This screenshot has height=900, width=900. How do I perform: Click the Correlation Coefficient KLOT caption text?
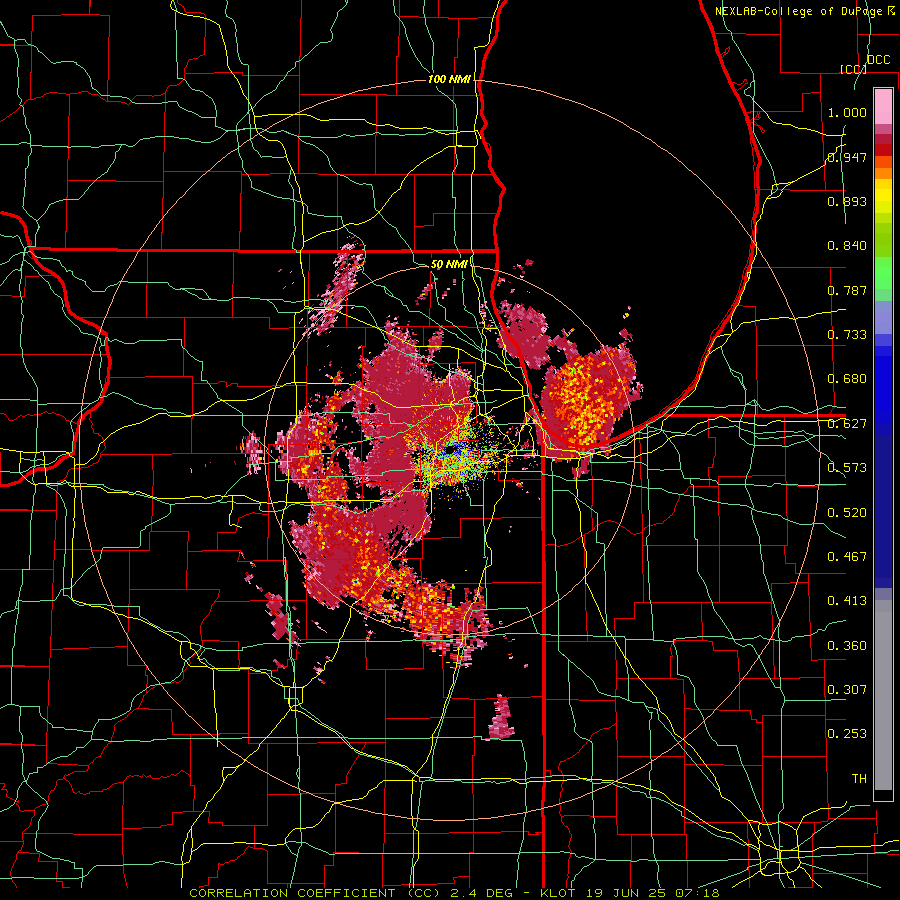point(454,893)
